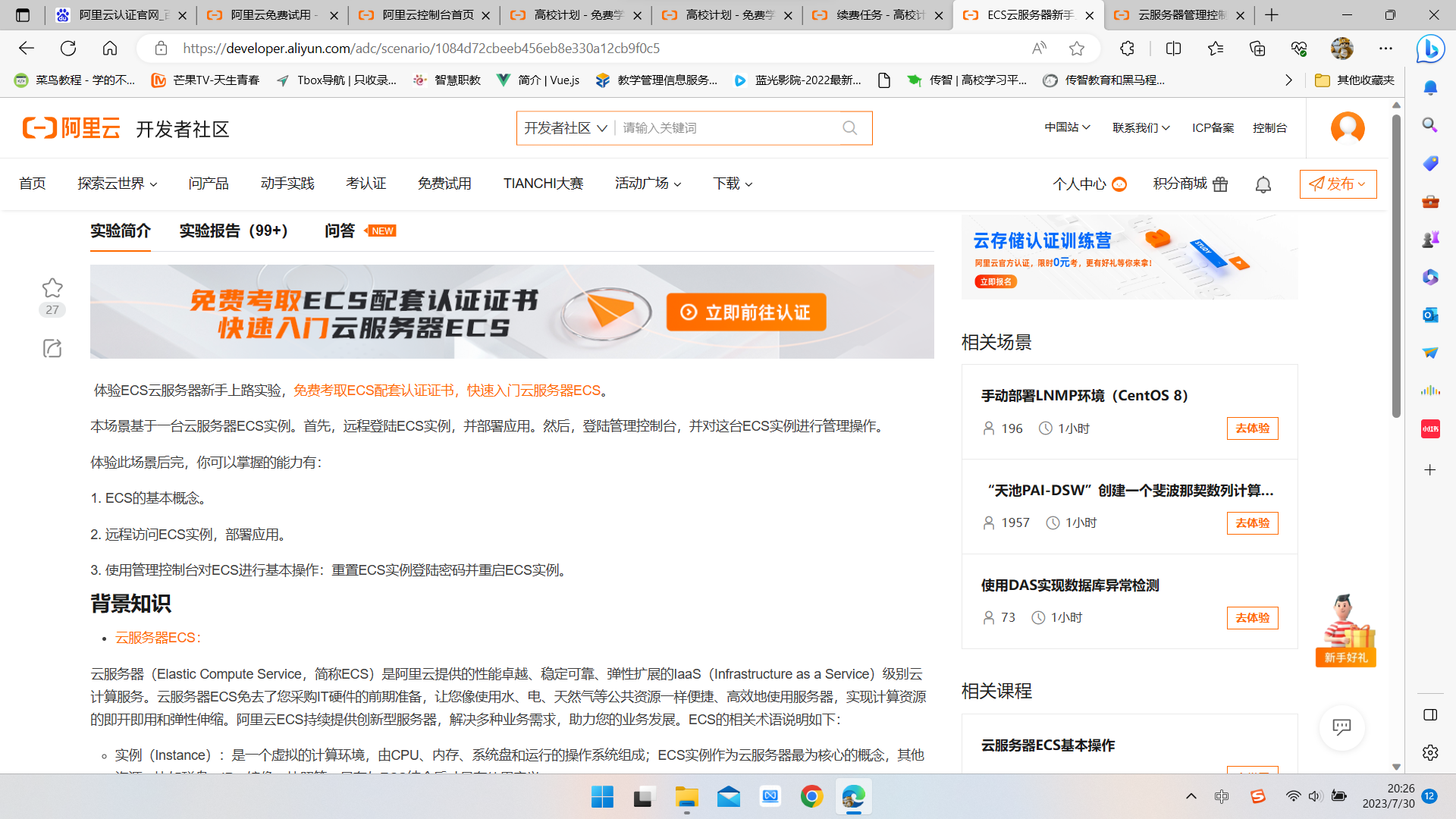Image resolution: width=1456 pixels, height=819 pixels.
Task: Open the Bing chat sidebar icon
Action: [x=1430, y=49]
